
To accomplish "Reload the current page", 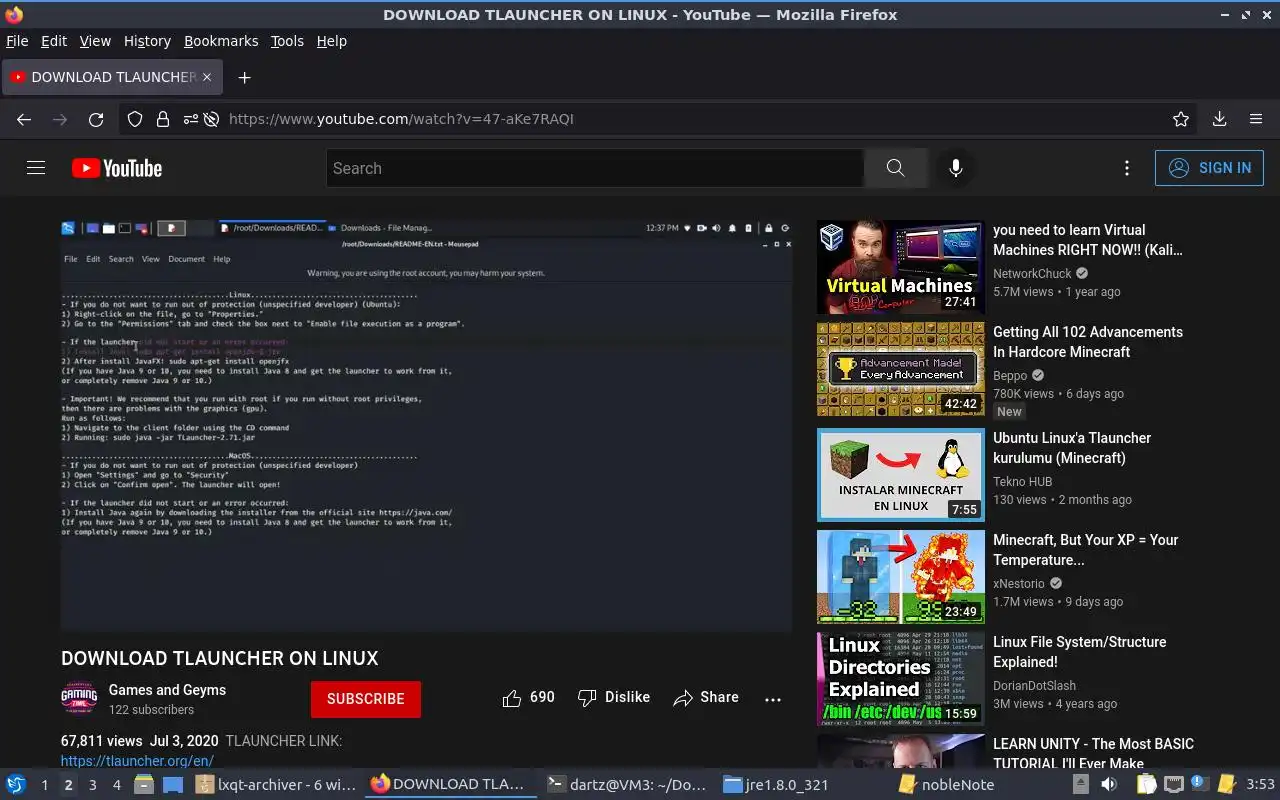I will coord(96,119).
